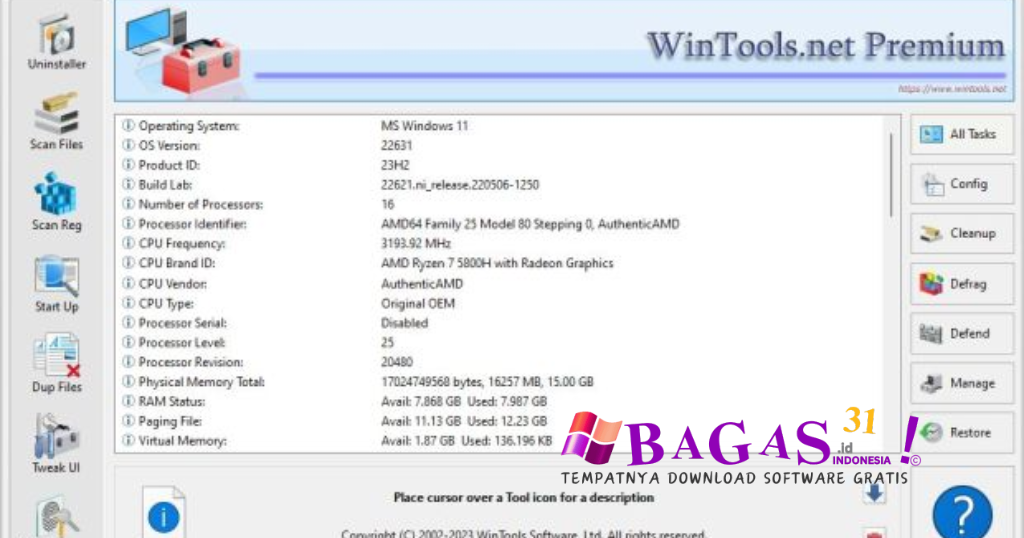Screen dimensions: 1024x538
Task: Click the value MS Windows 11
Action: [x=424, y=126]
